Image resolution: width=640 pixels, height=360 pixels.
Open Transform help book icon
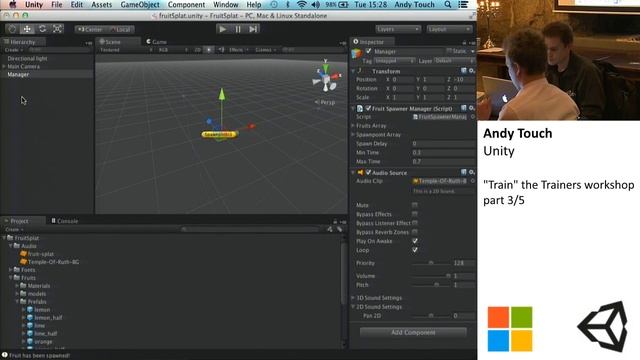[464, 71]
